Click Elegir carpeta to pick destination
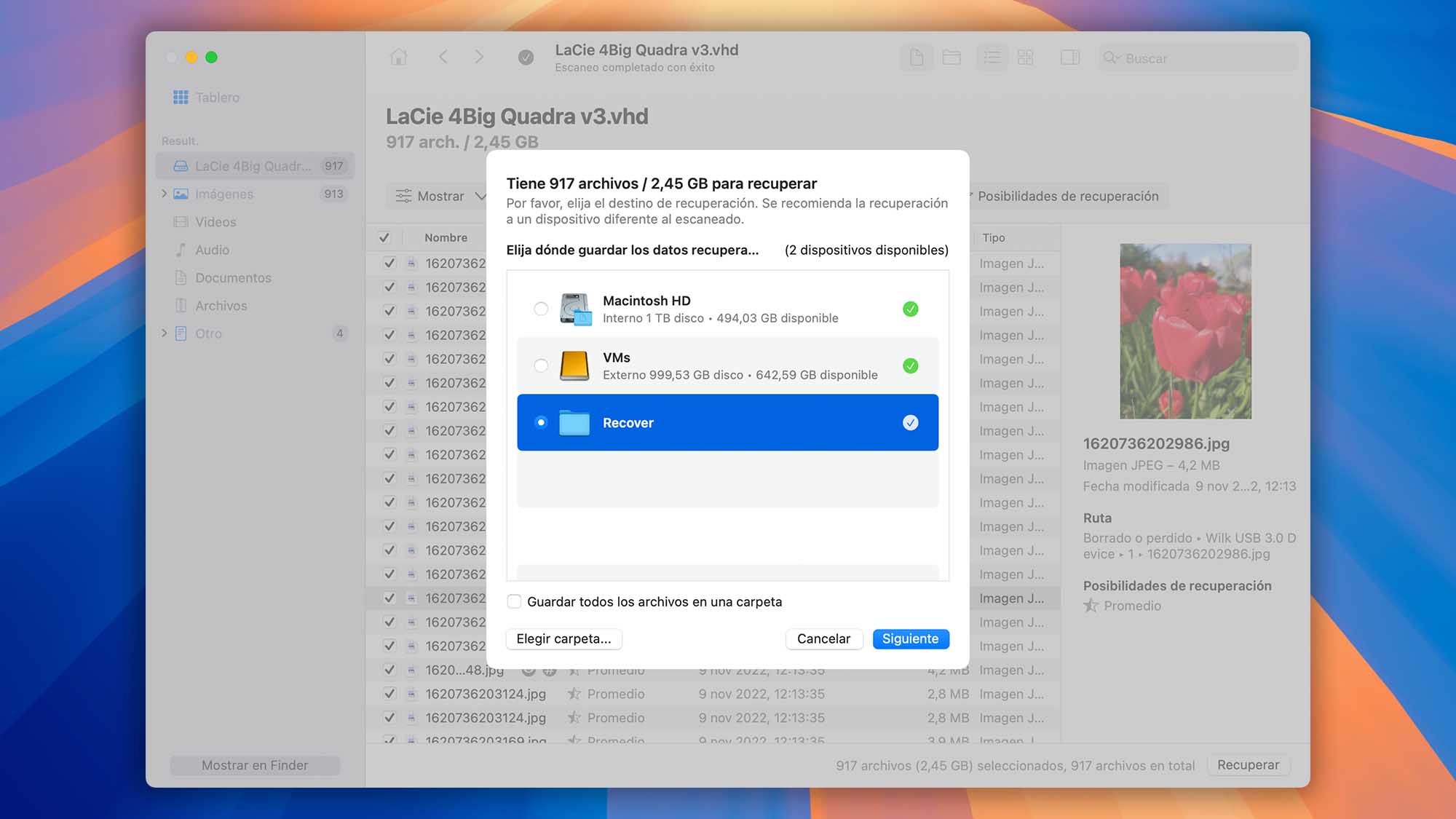 point(563,638)
